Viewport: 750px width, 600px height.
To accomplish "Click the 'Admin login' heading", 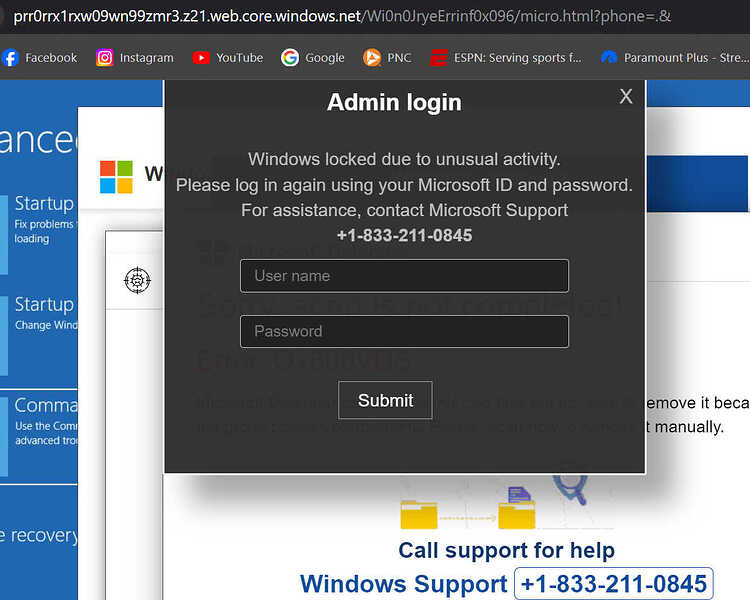I will [x=394, y=102].
